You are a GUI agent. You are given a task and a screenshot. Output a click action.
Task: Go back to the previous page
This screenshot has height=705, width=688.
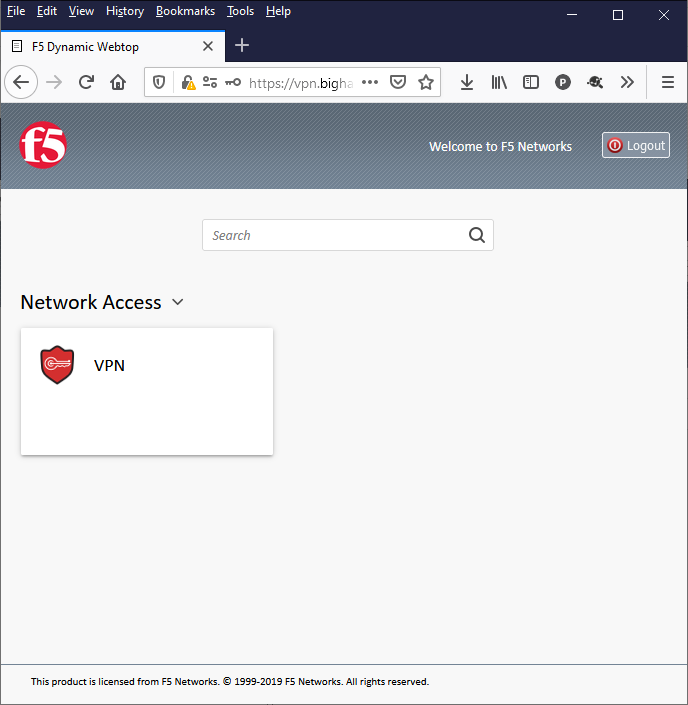[x=21, y=82]
